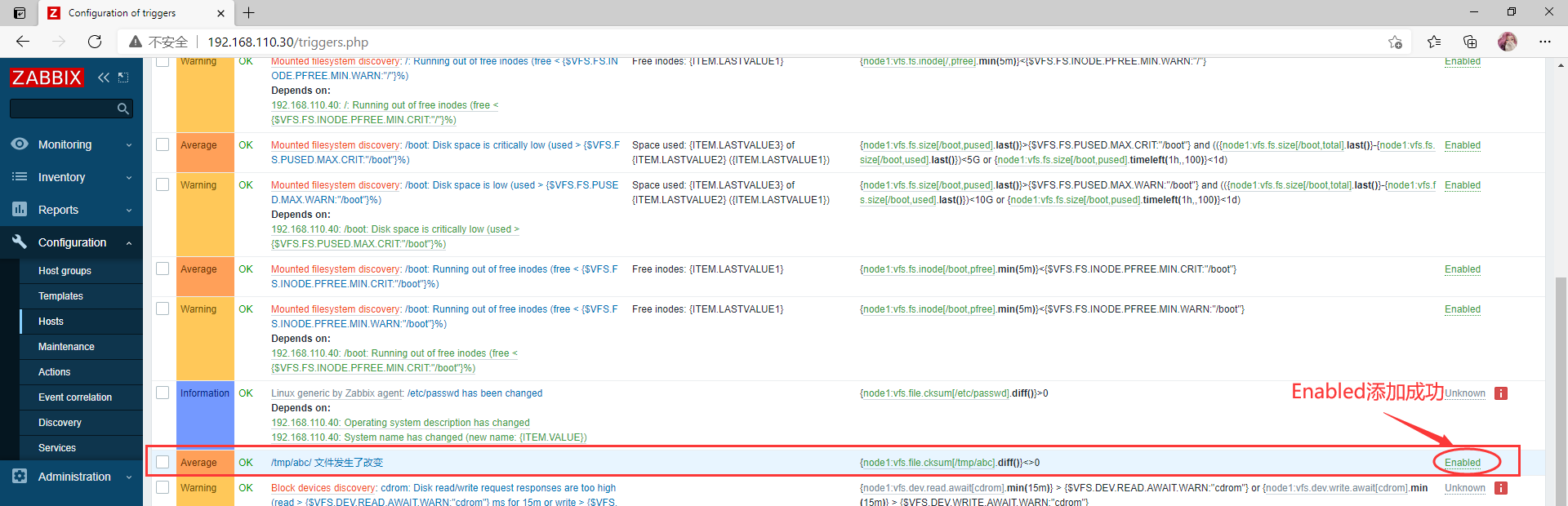Check the topmost / inodes Warning trigger checkbox
The image size is (1568, 506).
click(x=163, y=61)
